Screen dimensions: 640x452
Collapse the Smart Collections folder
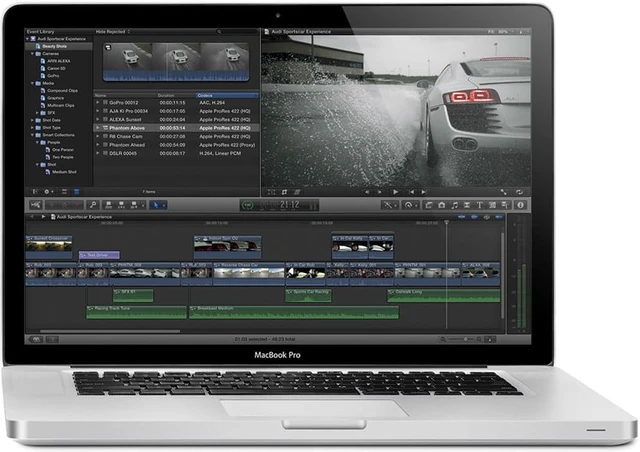coord(32,135)
